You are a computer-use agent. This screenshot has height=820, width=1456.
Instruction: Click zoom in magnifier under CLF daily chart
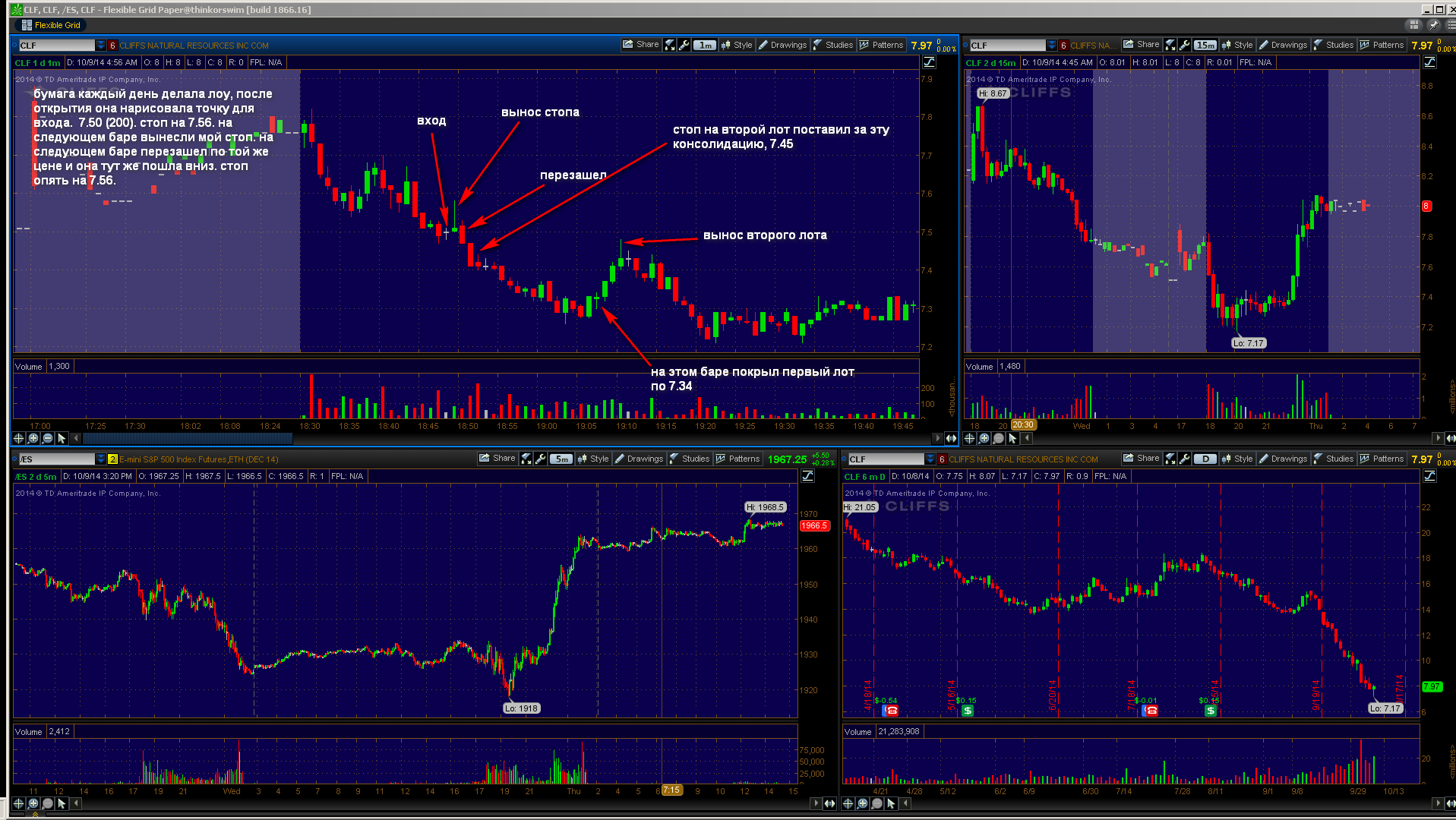[863, 803]
